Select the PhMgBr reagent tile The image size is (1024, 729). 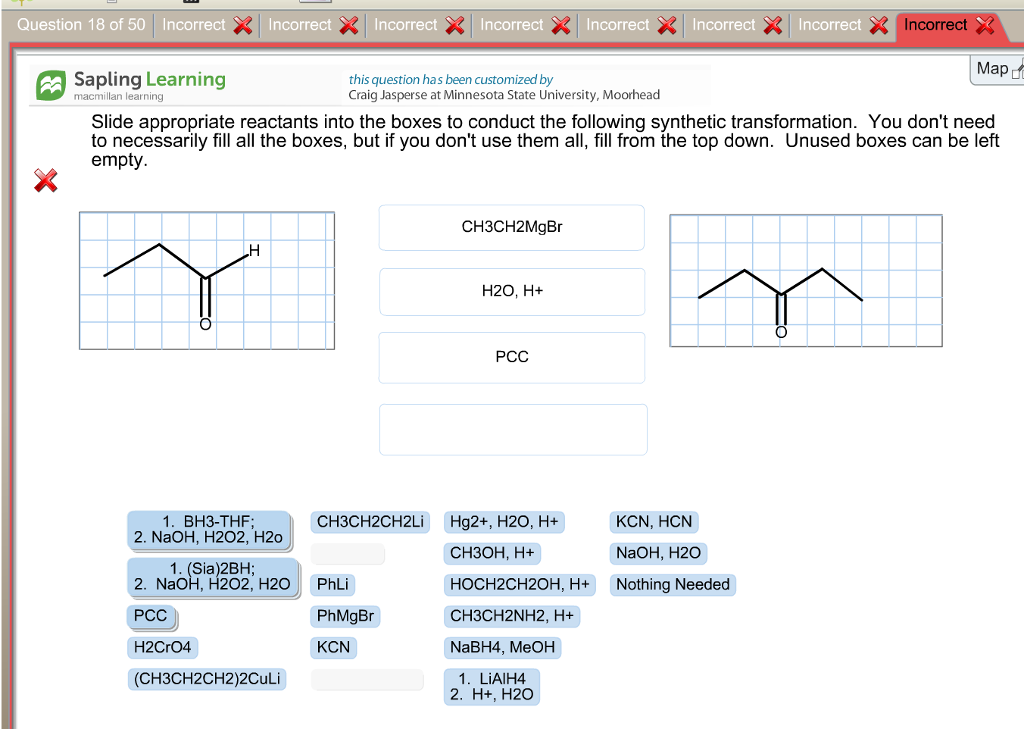pyautogui.click(x=347, y=616)
